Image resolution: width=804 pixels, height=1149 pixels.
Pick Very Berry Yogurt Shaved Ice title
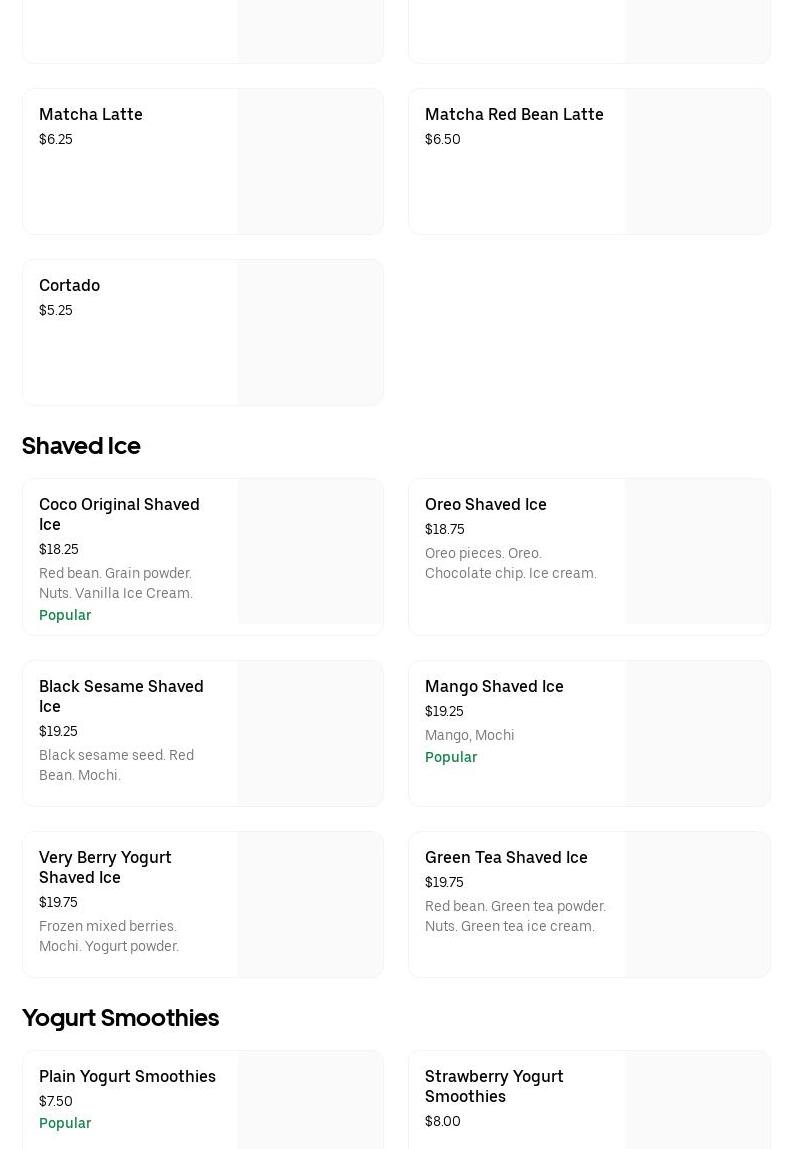click(x=105, y=867)
